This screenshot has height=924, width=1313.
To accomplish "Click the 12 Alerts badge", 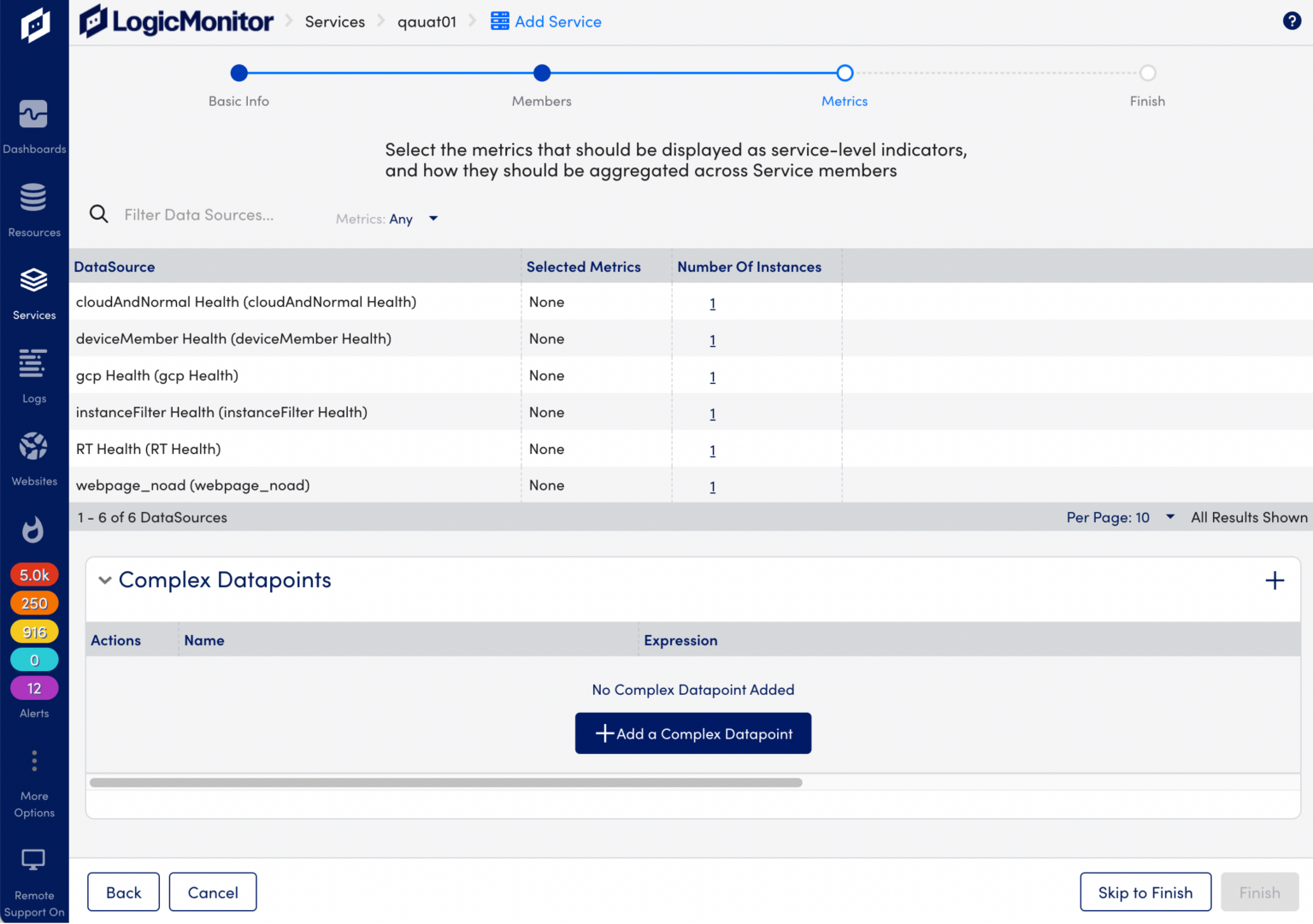I will (34, 688).
